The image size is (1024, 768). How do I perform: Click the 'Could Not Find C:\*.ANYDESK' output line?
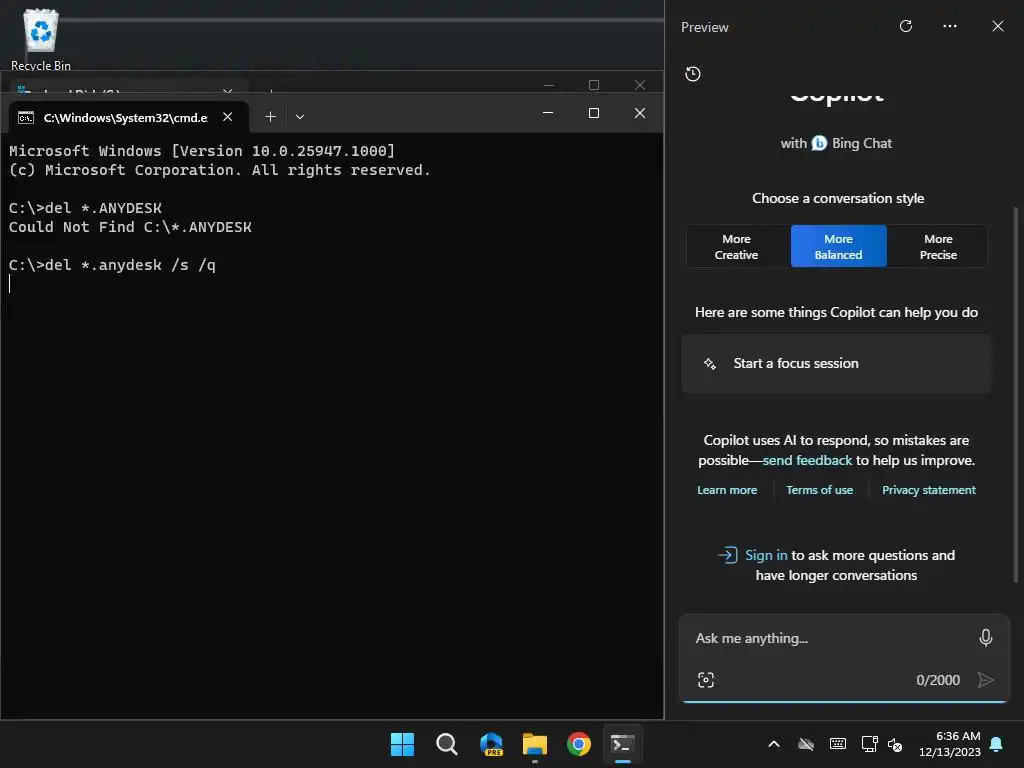click(x=130, y=227)
